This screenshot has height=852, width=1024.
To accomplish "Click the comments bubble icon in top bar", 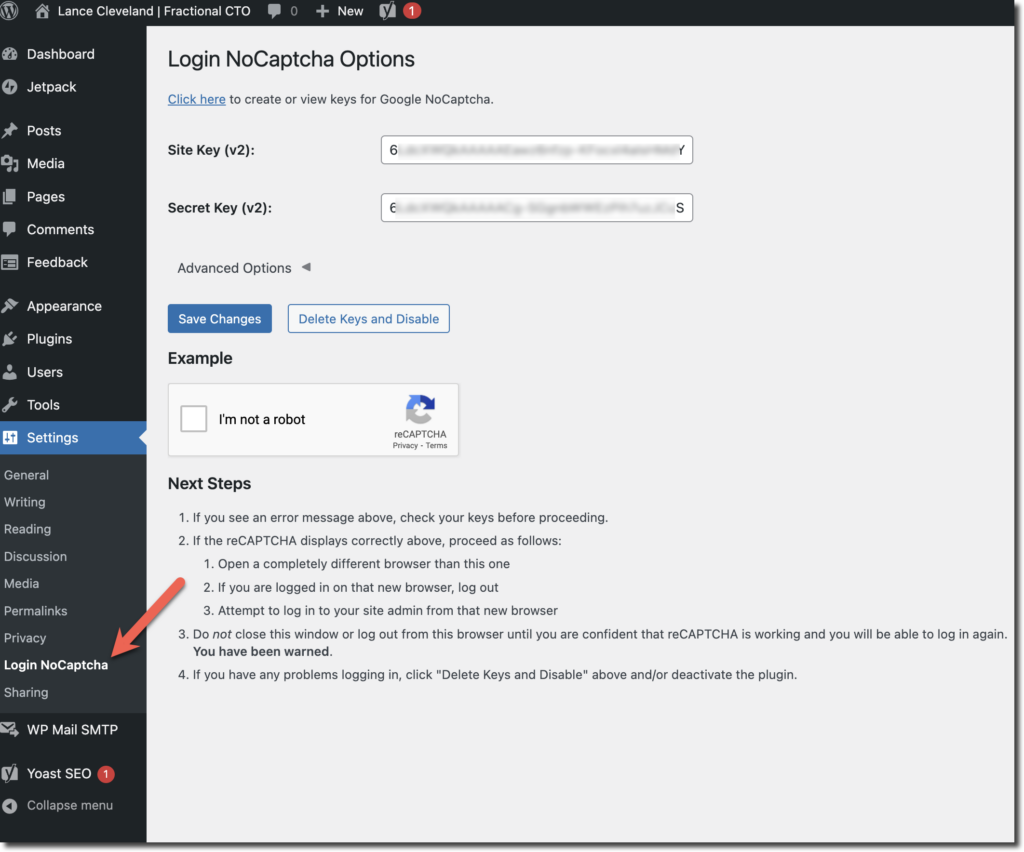I will click(275, 11).
